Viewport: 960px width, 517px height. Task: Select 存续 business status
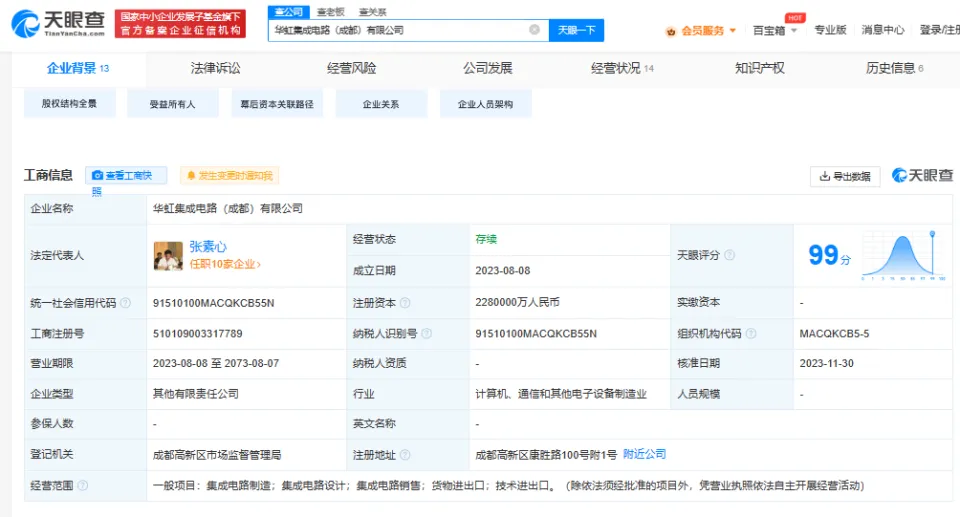pos(486,239)
